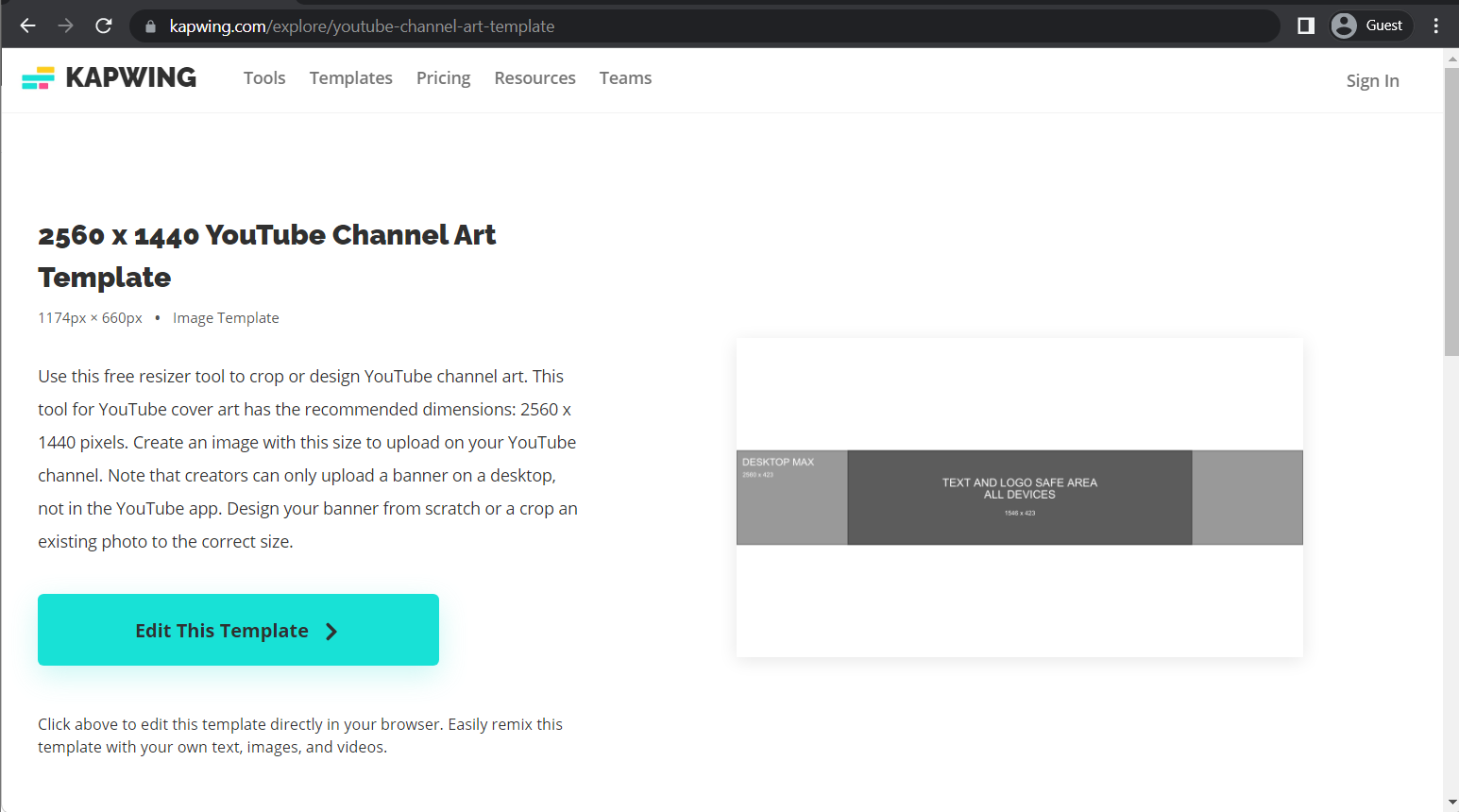Viewport: 1459px width, 812px height.
Task: Click the scrollbar up arrow
Action: coord(1451,59)
